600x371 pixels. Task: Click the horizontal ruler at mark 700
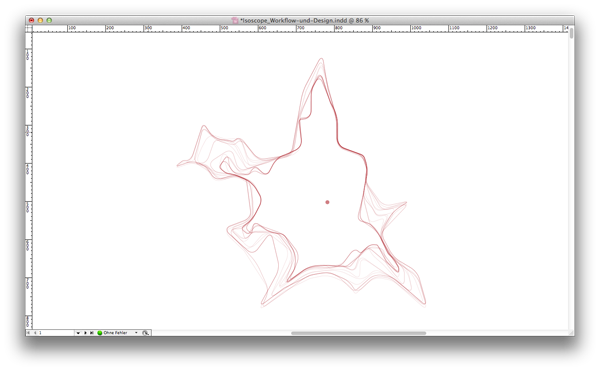click(x=297, y=28)
